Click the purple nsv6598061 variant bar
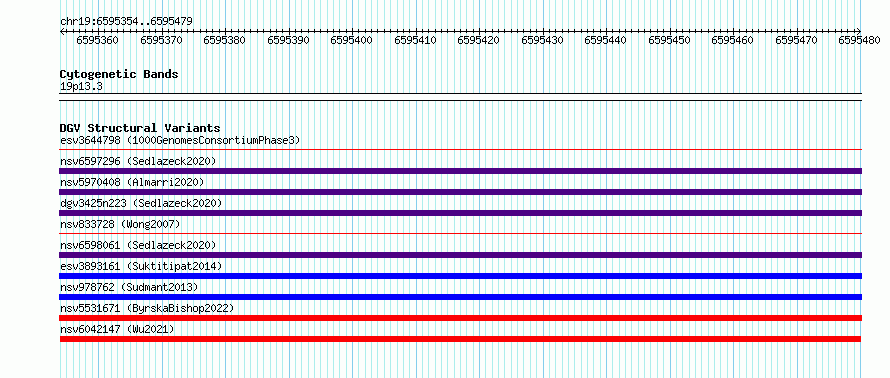The width and height of the screenshot is (890, 378). [460, 255]
